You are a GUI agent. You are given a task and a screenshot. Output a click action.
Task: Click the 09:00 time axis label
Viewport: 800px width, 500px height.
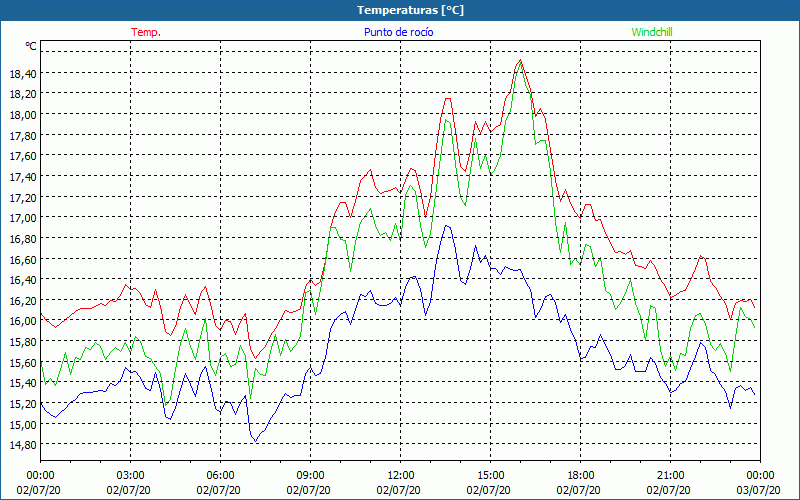[310, 476]
